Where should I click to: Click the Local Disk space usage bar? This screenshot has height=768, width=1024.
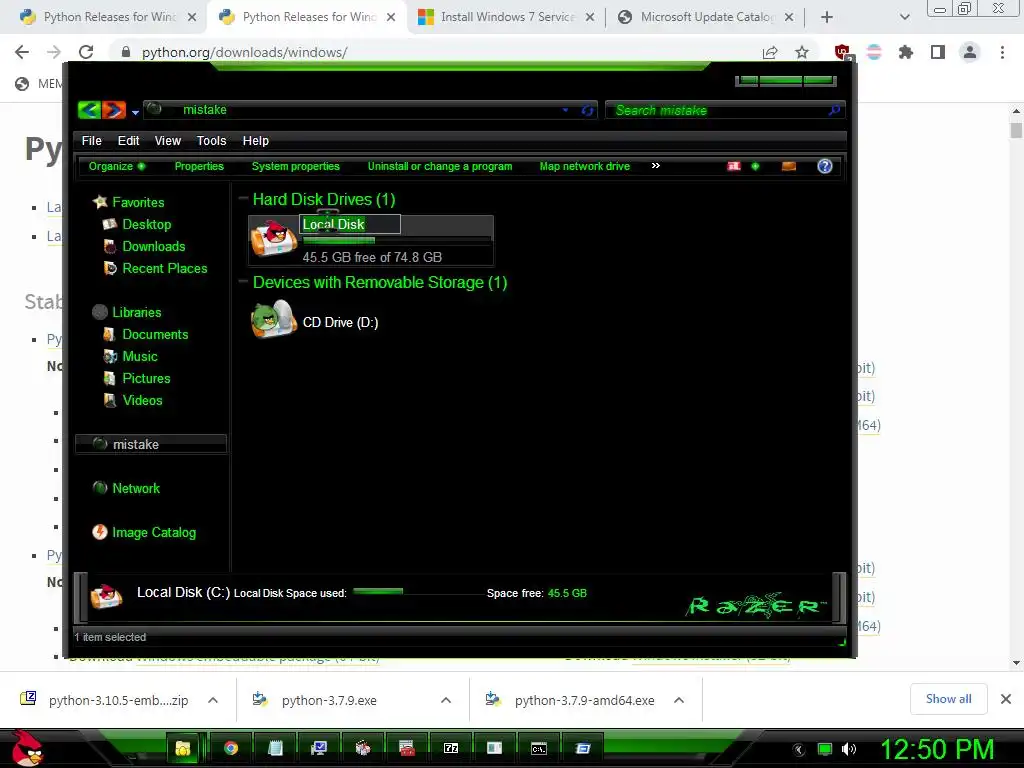click(x=397, y=241)
